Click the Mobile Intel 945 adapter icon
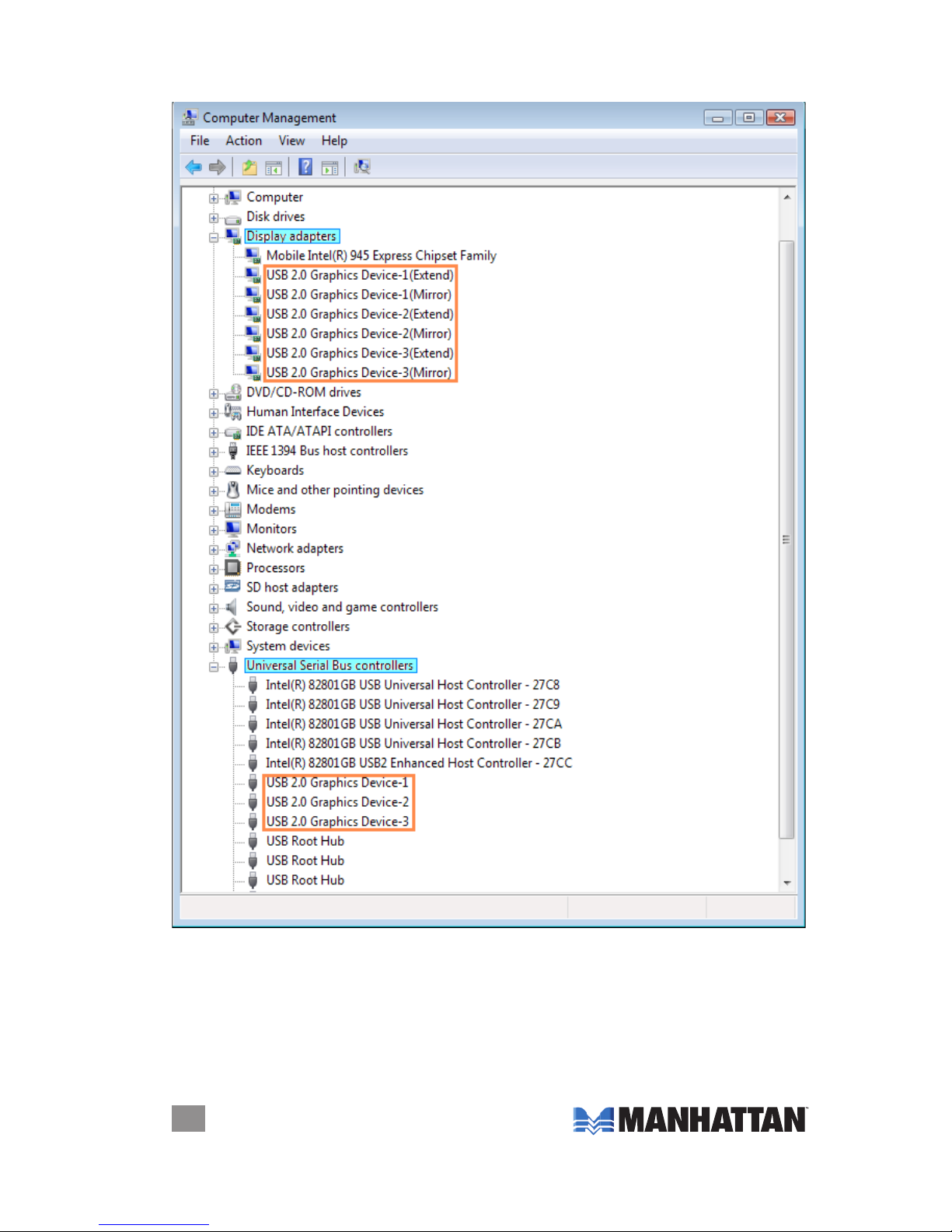The image size is (952, 1232). 253,256
